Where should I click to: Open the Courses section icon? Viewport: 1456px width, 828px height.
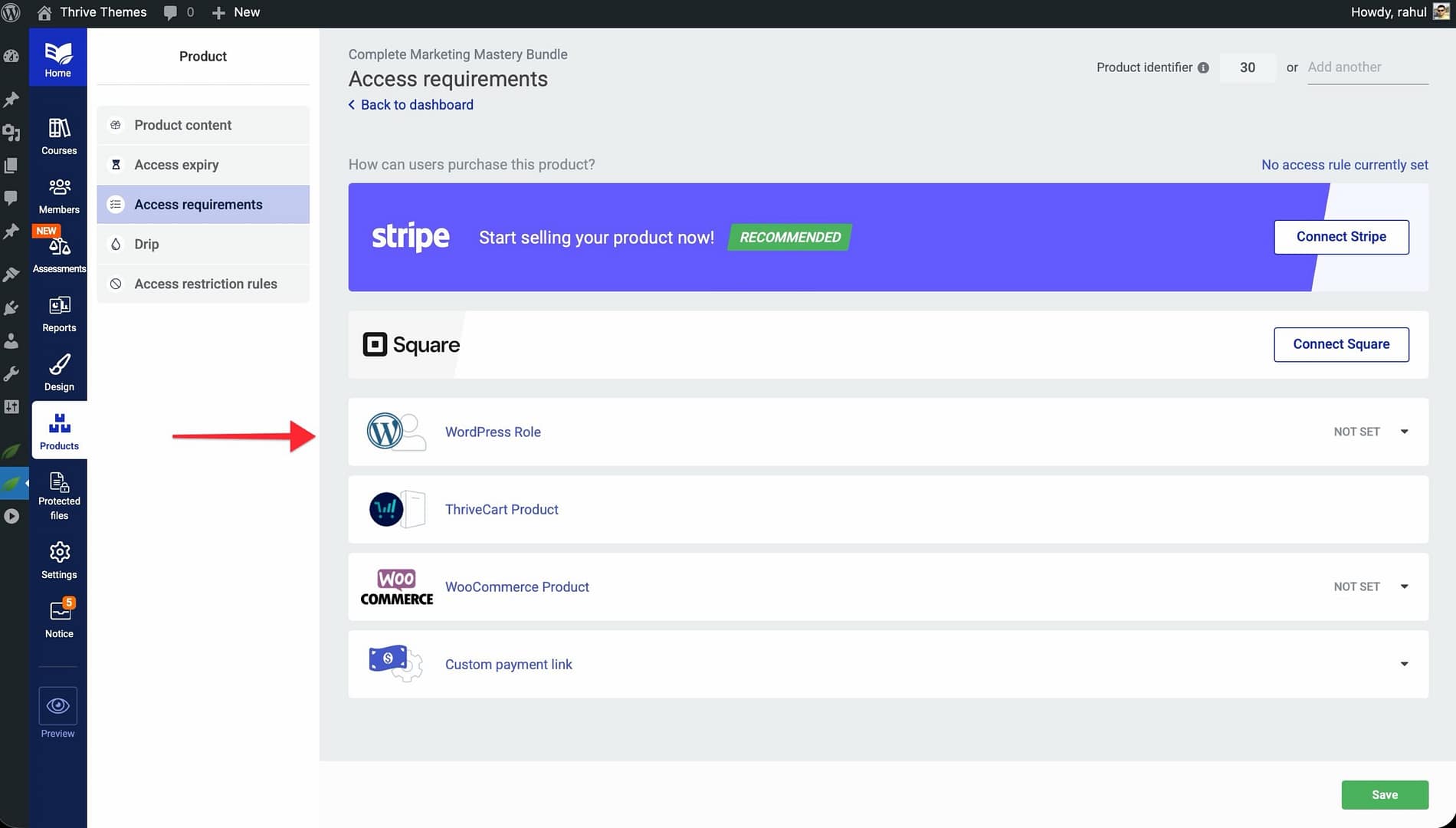tap(59, 129)
